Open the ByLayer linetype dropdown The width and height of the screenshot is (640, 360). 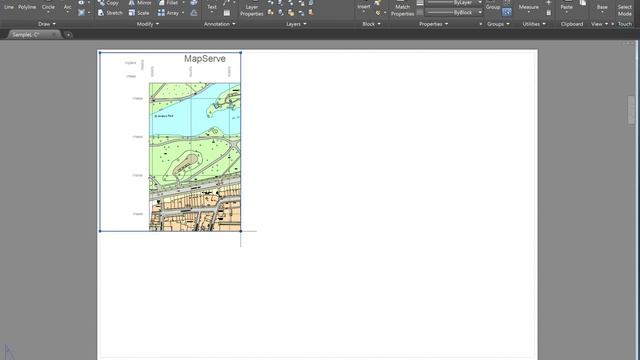click(480, 3)
